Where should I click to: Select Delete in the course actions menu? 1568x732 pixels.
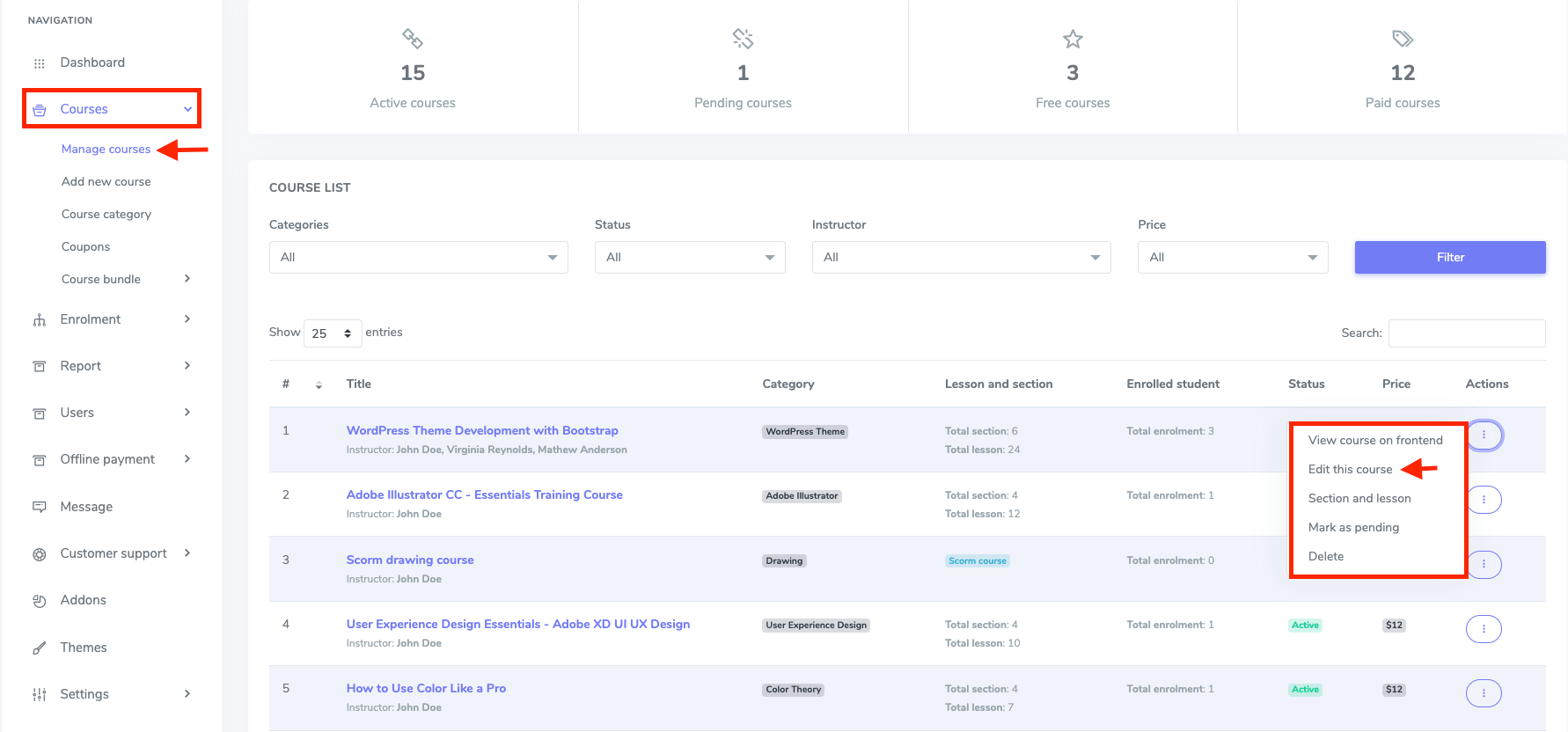coord(1326,556)
